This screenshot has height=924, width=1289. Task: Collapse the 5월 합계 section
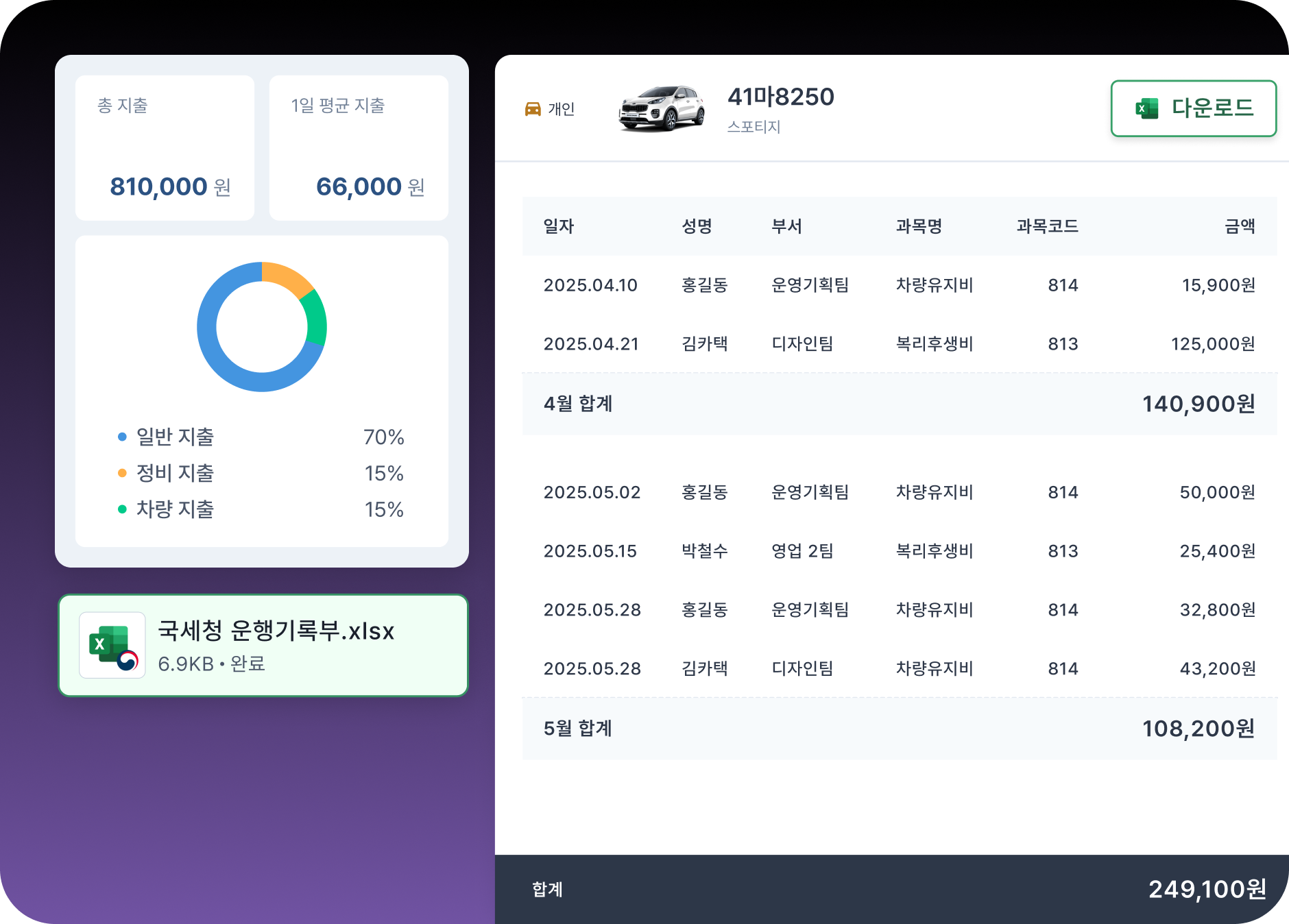(x=579, y=729)
